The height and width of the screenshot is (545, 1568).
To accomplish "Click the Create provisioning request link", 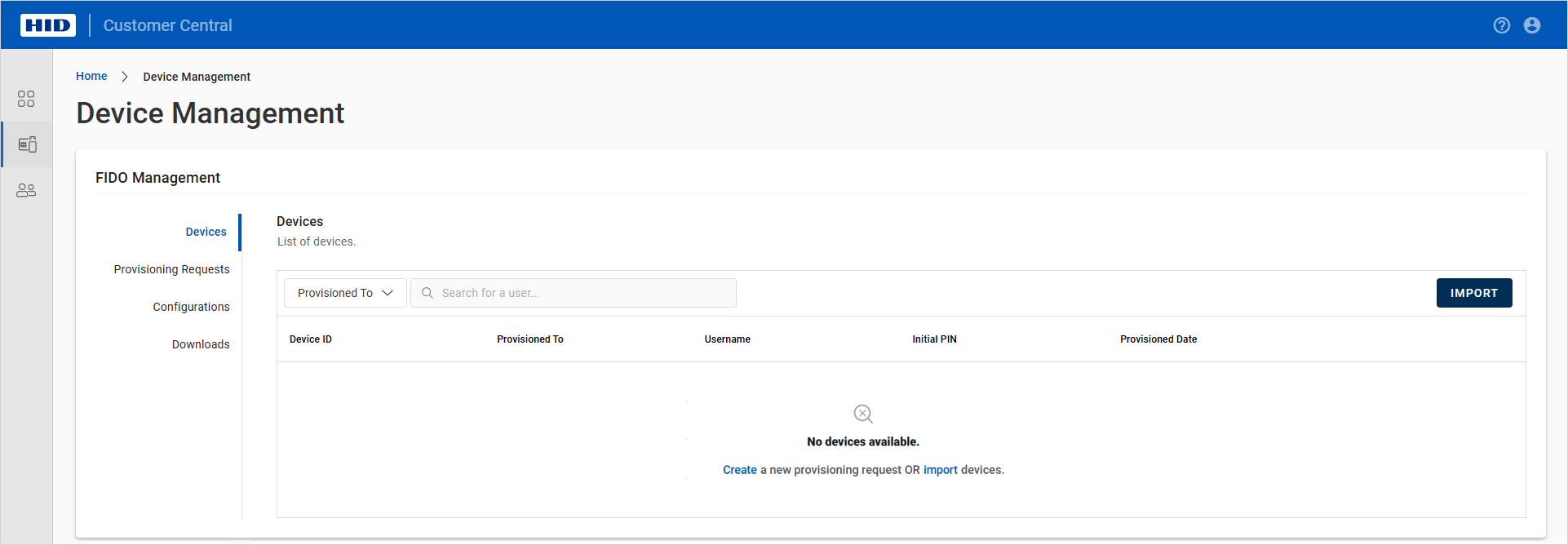I will pos(739,470).
